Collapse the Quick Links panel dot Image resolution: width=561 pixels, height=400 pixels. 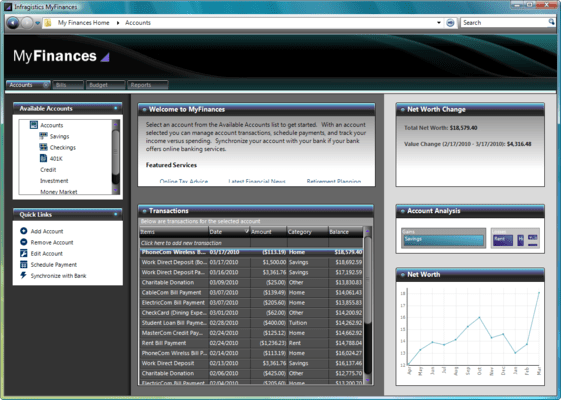(x=115, y=214)
